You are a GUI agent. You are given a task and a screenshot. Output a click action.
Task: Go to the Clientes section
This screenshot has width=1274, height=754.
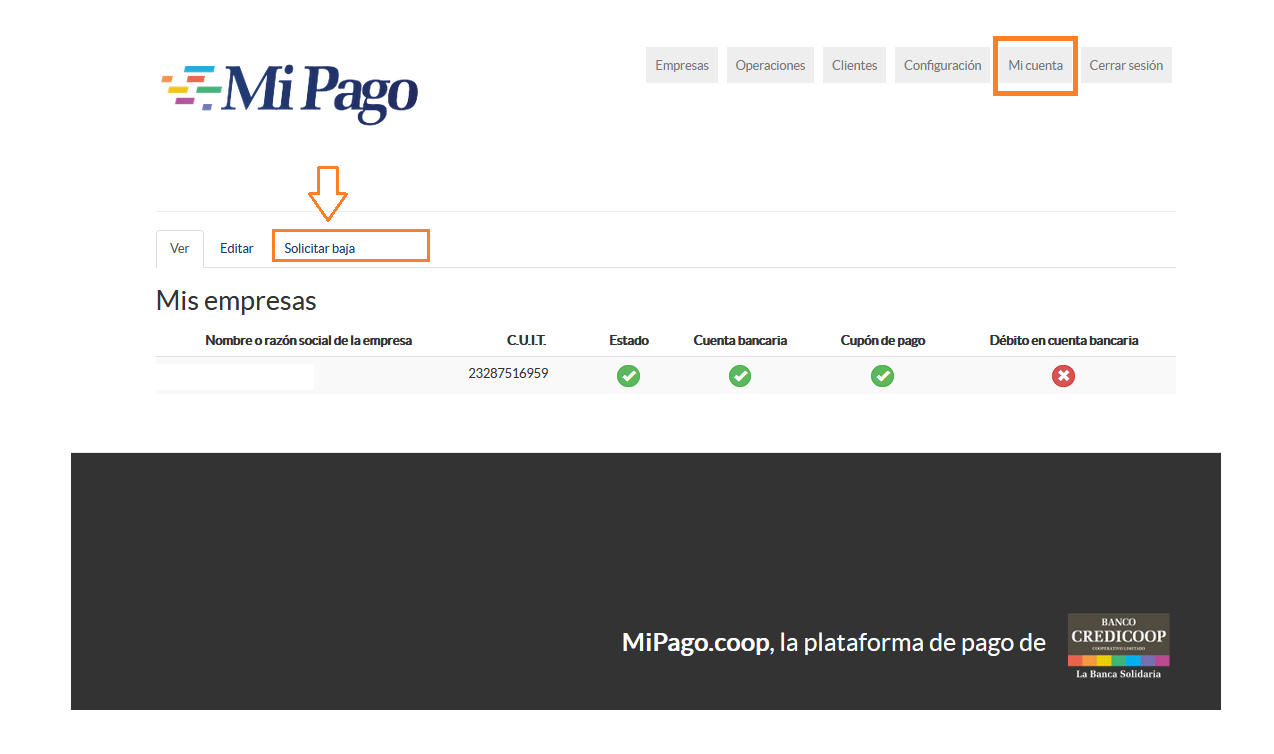click(x=854, y=65)
